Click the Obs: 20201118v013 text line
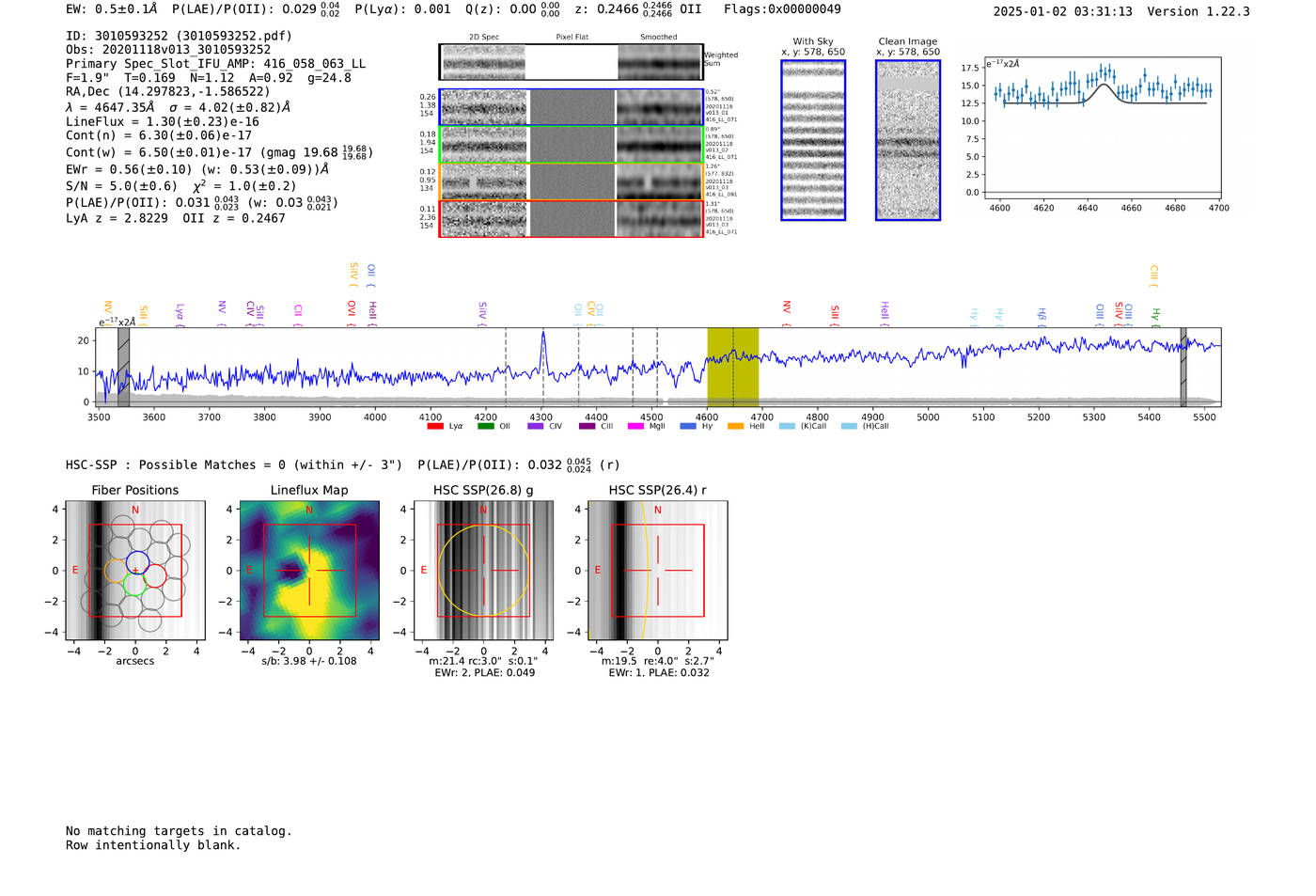The width and height of the screenshot is (1316, 896). pyautogui.click(x=168, y=50)
